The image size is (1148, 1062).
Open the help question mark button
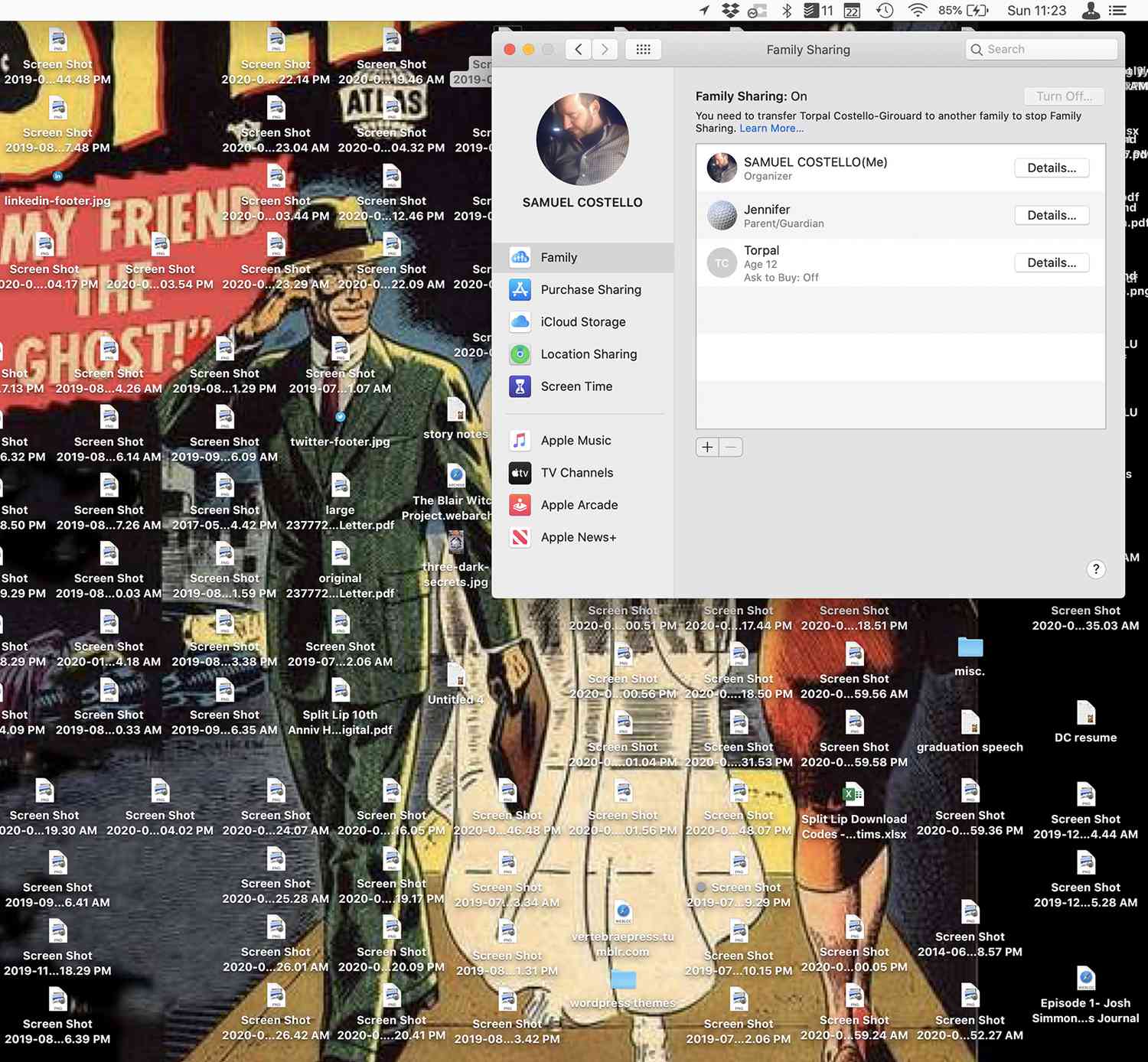(x=1095, y=569)
